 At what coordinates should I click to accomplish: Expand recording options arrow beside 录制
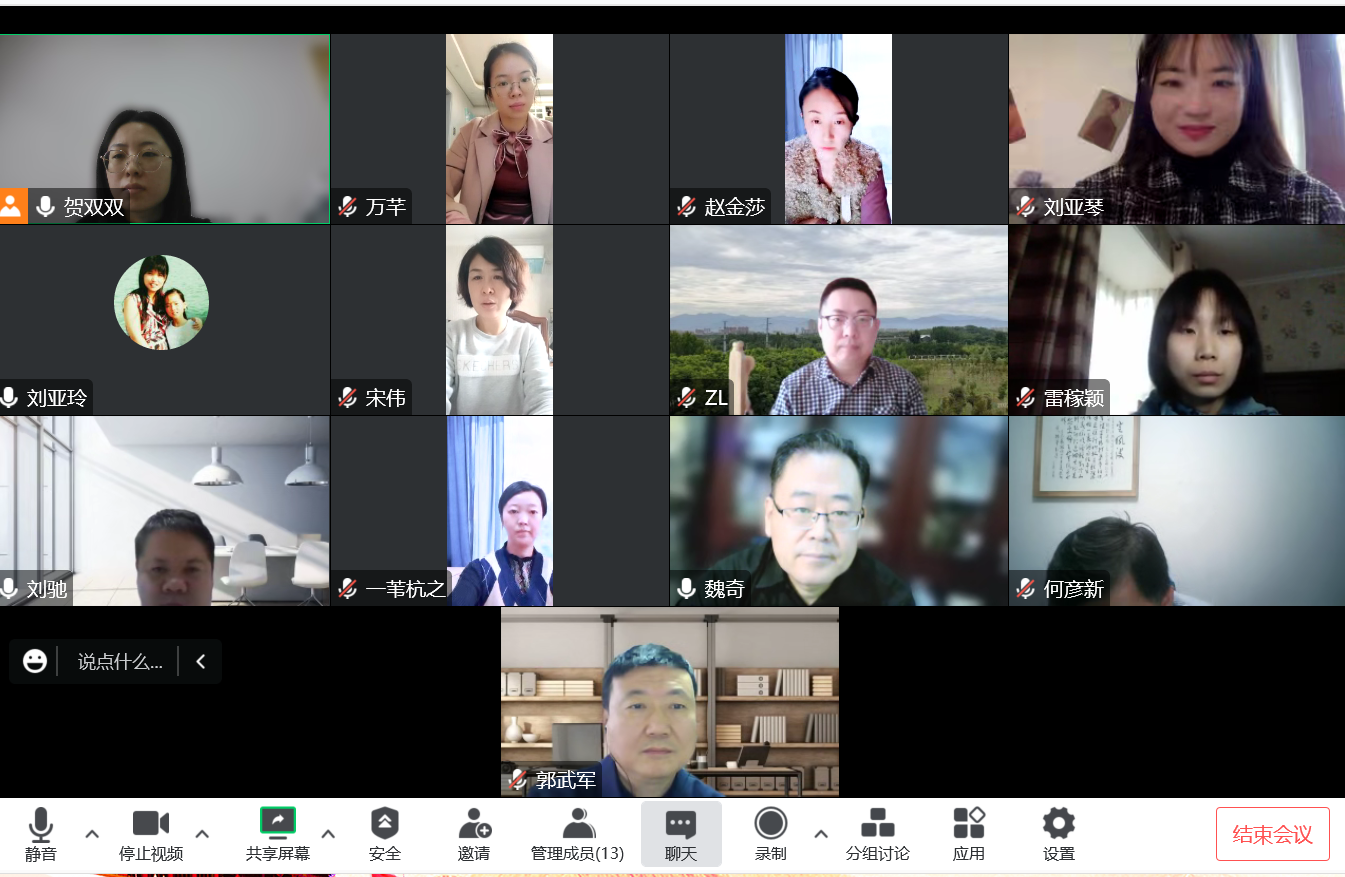click(821, 833)
